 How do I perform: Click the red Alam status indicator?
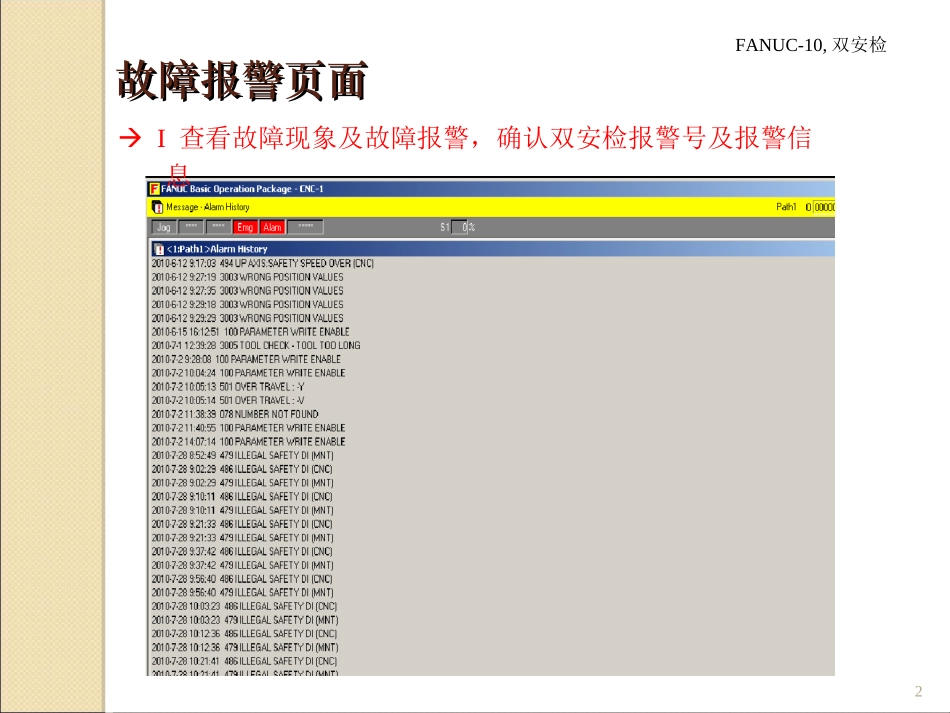272,227
